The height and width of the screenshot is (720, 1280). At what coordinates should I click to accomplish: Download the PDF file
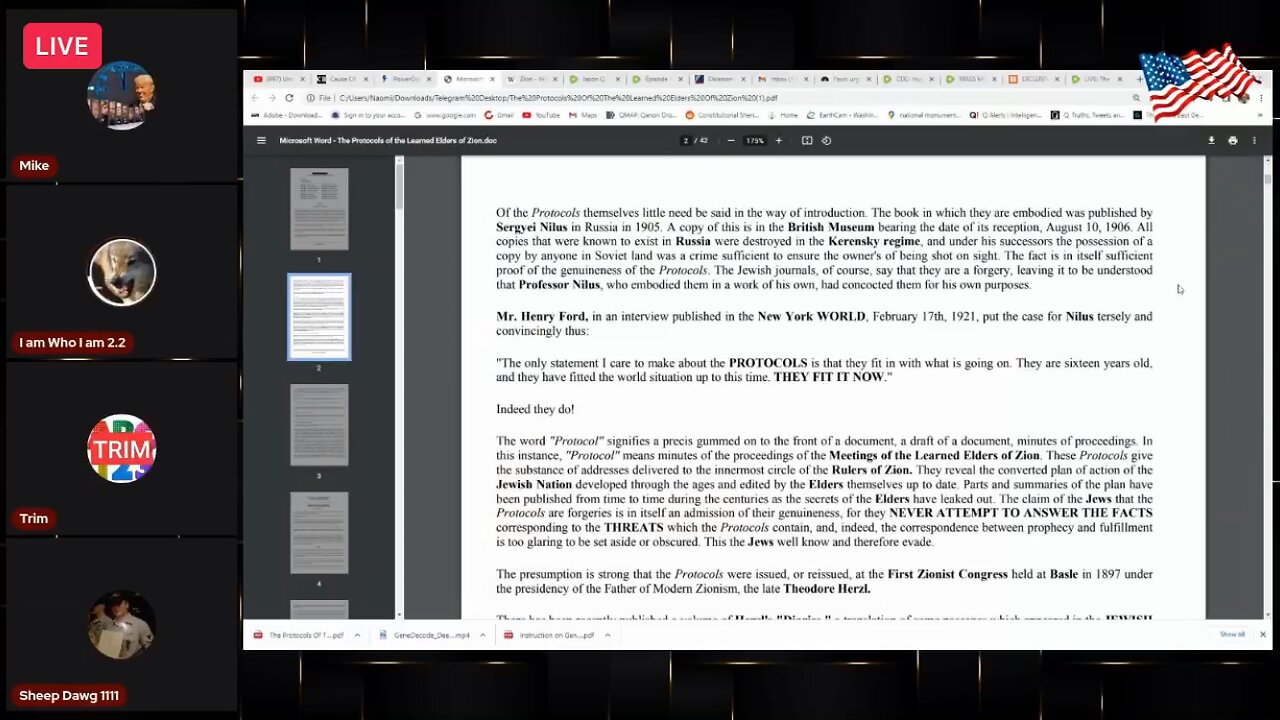pyautogui.click(x=1211, y=140)
